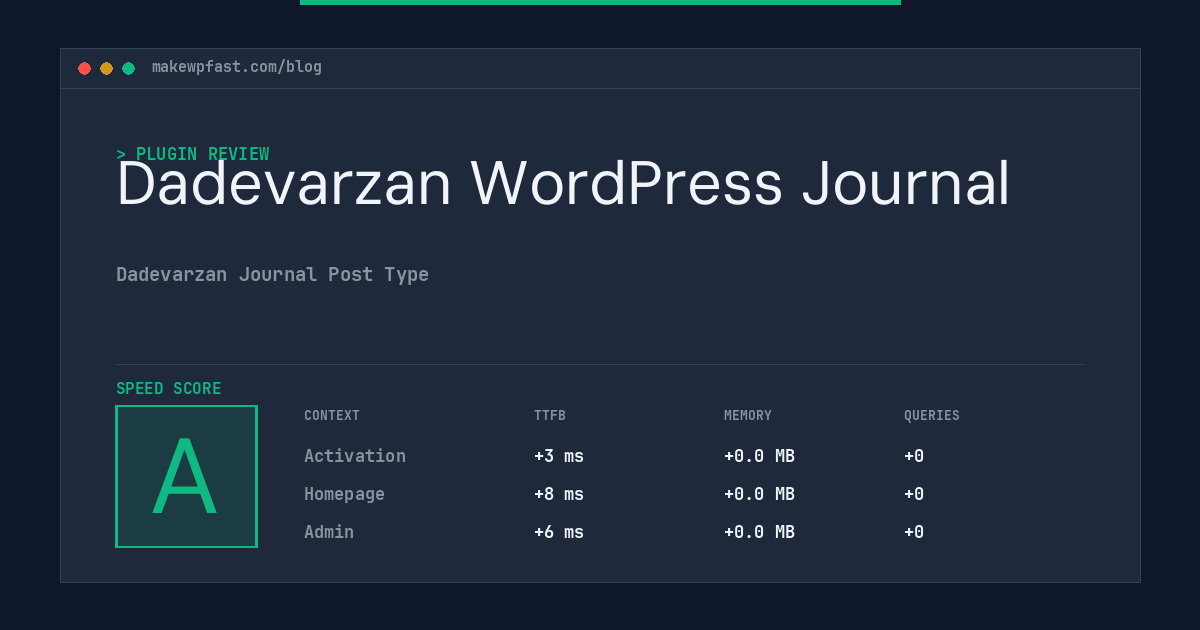Screen dimensions: 1200x630
Task: Click the green window dot
Action: 128,68
